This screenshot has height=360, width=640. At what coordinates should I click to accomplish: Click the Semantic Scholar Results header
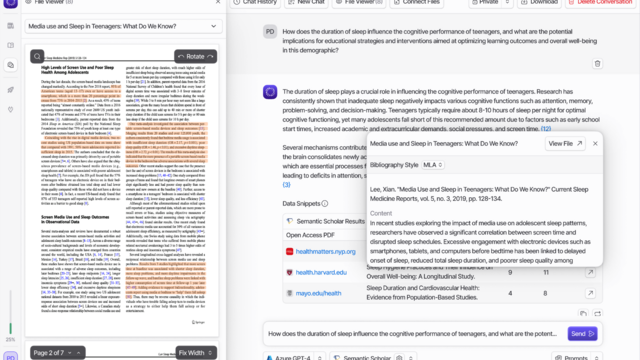[330, 221]
